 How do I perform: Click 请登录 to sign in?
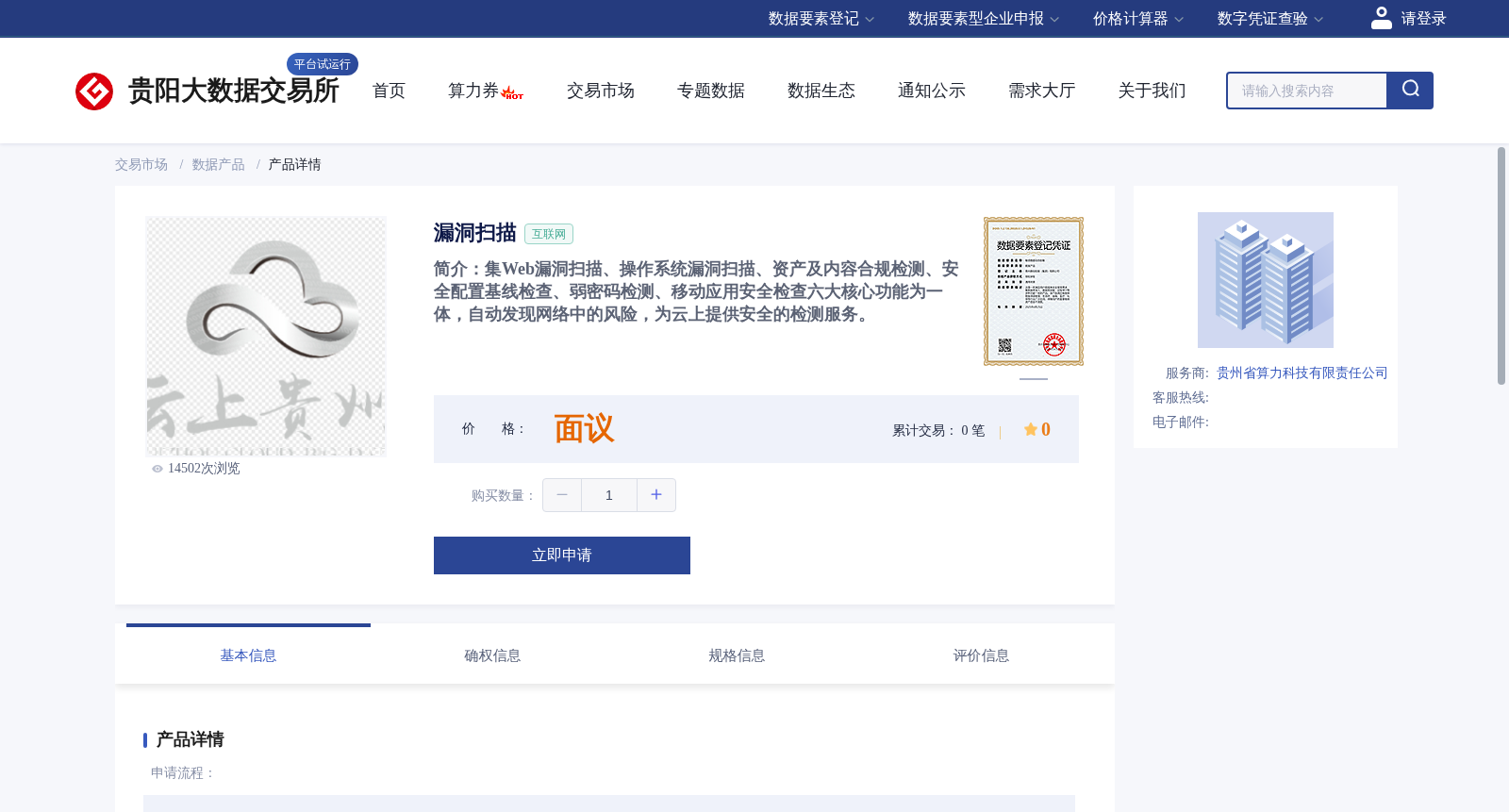(x=1423, y=19)
